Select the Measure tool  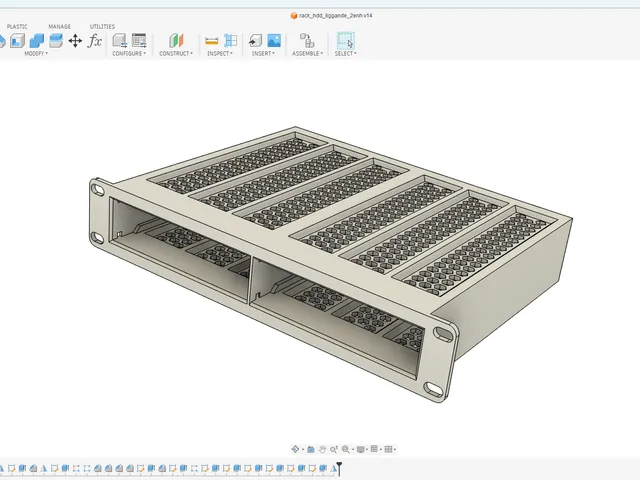pyautogui.click(x=211, y=41)
